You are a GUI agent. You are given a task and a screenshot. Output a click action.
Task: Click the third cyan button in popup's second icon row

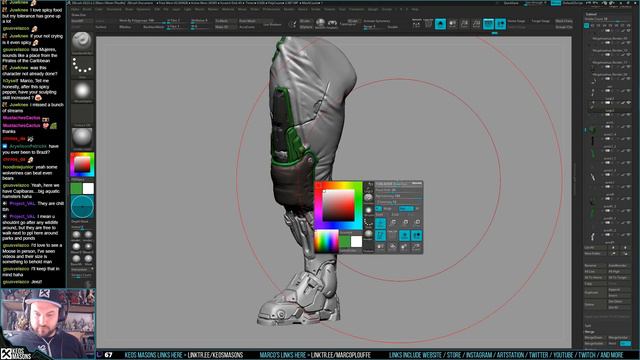tap(404, 235)
